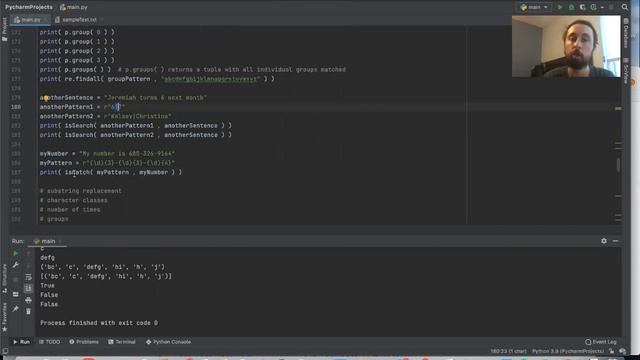This screenshot has height=360, width=640.
Task: Open the Problems tool window
Action: (x=84, y=342)
